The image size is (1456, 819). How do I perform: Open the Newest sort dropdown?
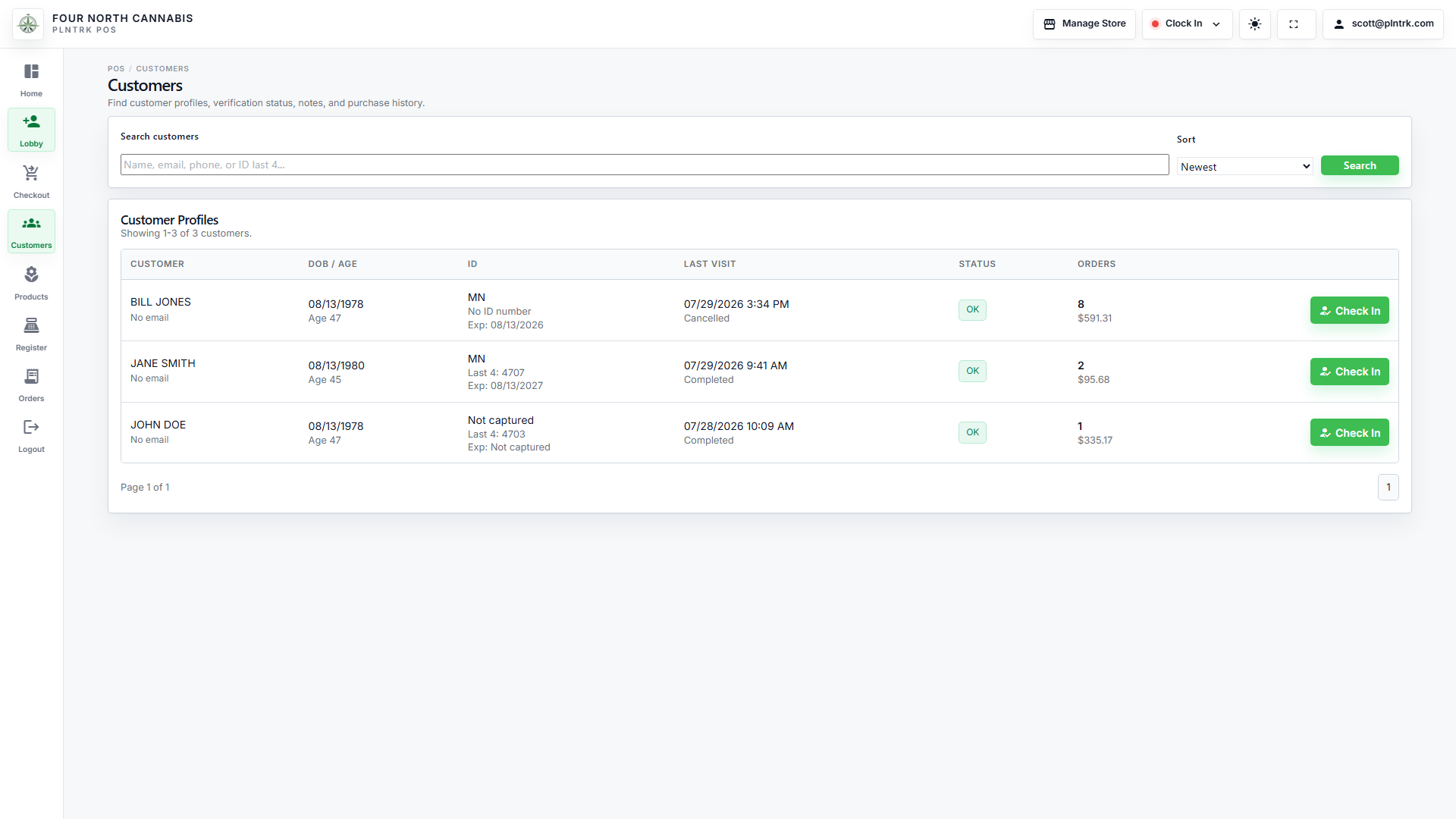pos(1245,167)
